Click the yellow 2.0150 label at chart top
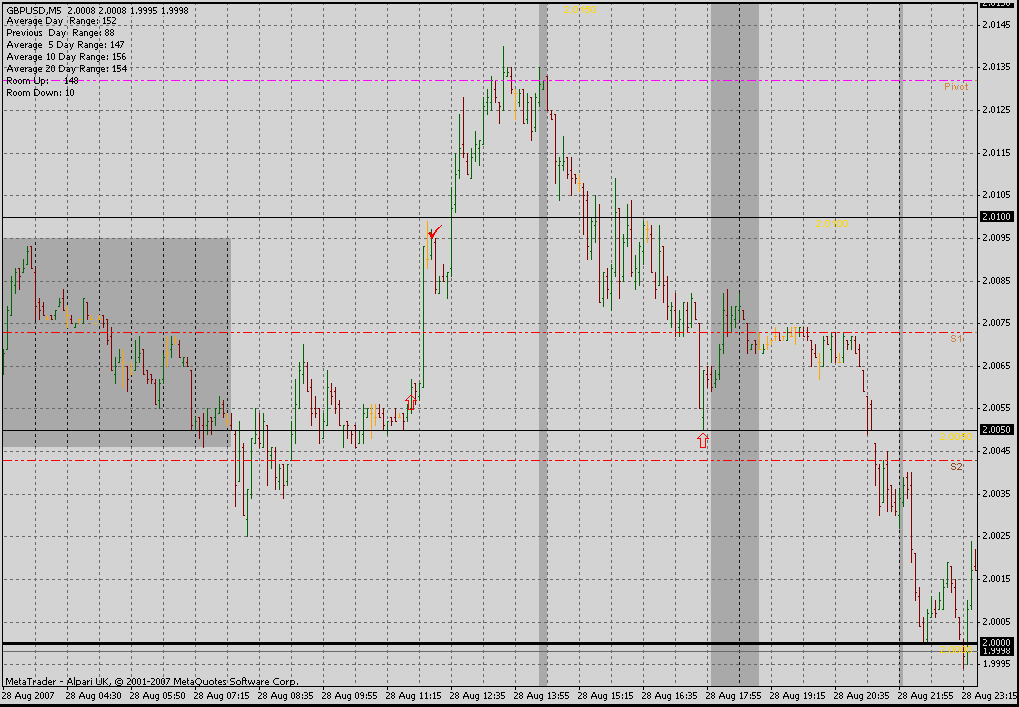The width and height of the screenshot is (1019, 707). (580, 10)
